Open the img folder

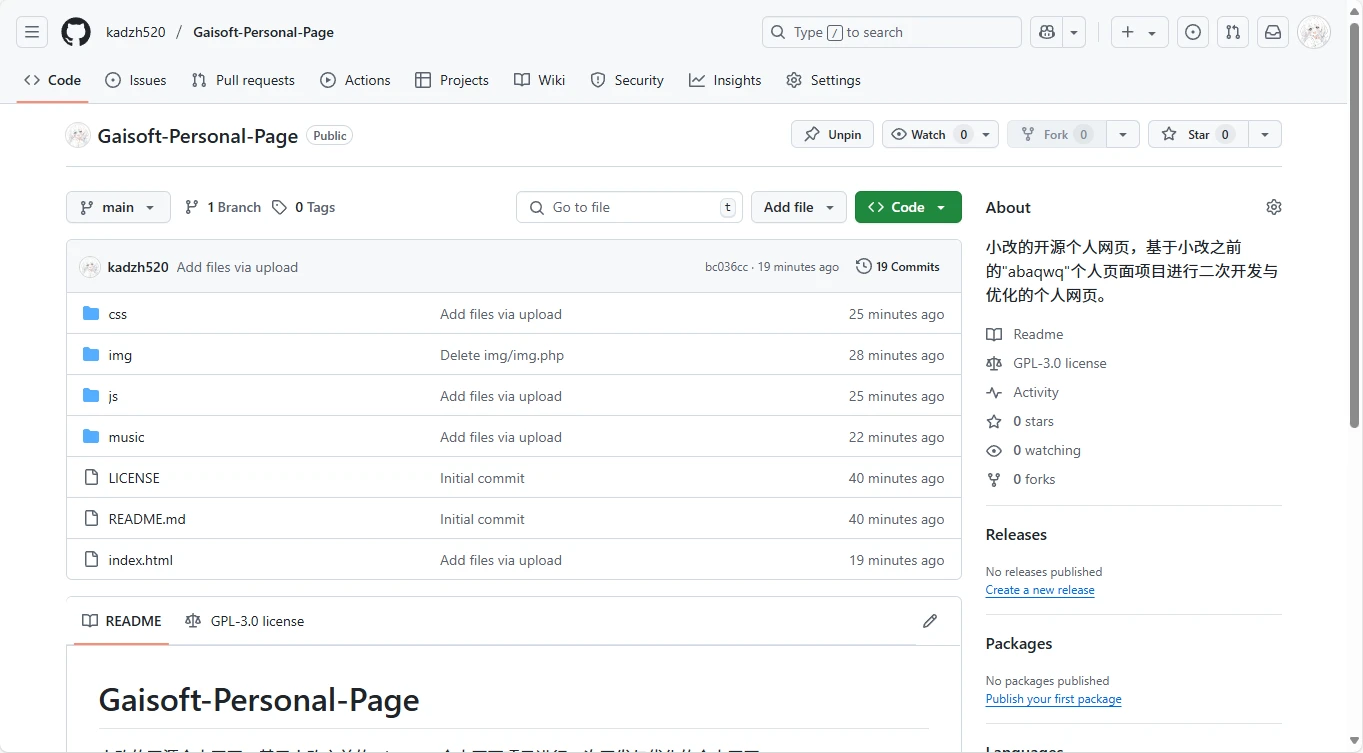pyautogui.click(x=120, y=355)
